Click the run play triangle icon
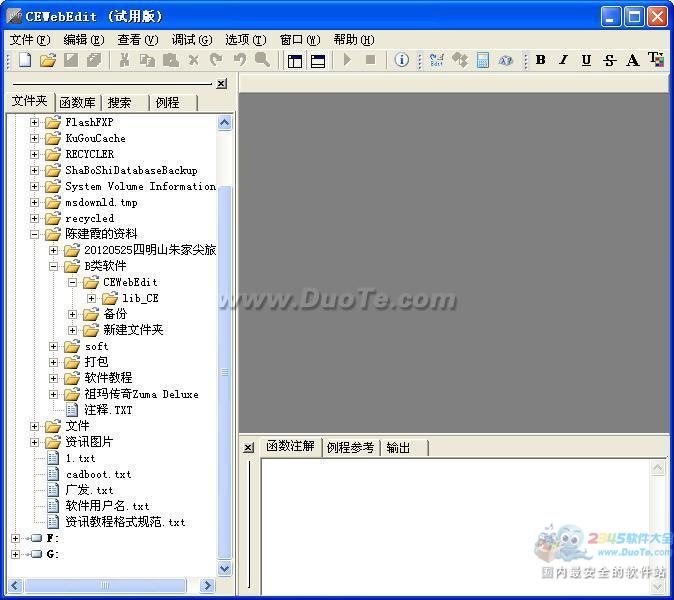Image resolution: width=674 pixels, height=600 pixels. [x=347, y=60]
